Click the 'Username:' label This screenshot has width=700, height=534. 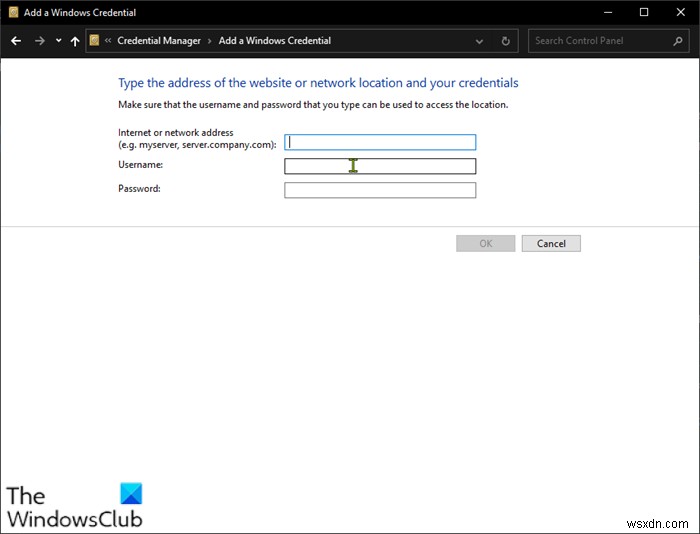pyautogui.click(x=141, y=165)
